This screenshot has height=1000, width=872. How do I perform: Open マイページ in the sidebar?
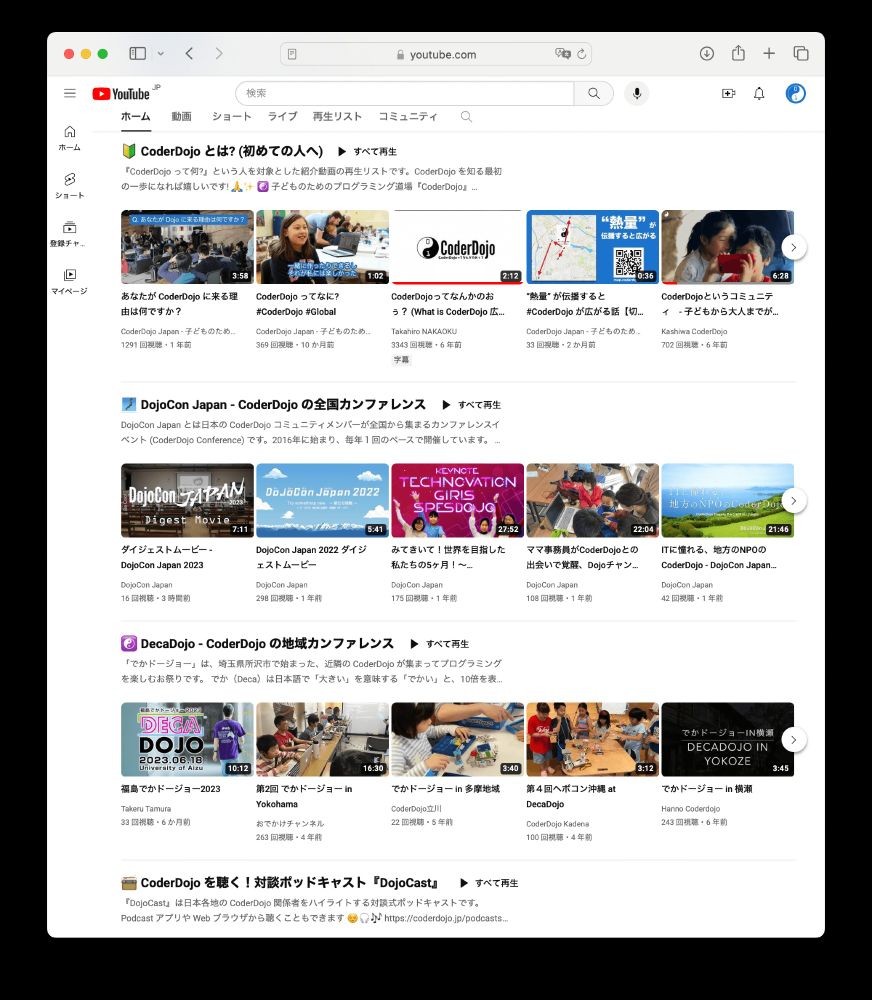tap(70, 281)
